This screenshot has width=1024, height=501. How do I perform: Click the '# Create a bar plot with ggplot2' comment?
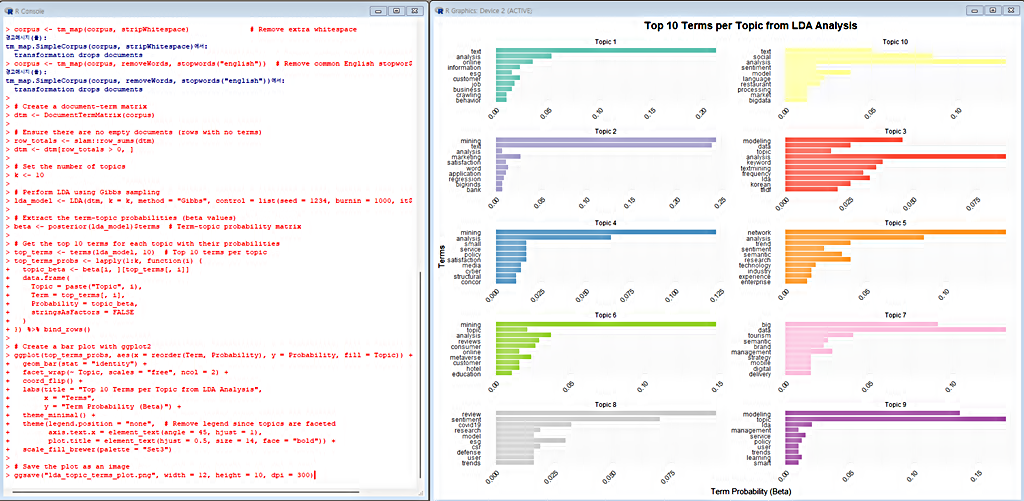tap(82, 346)
